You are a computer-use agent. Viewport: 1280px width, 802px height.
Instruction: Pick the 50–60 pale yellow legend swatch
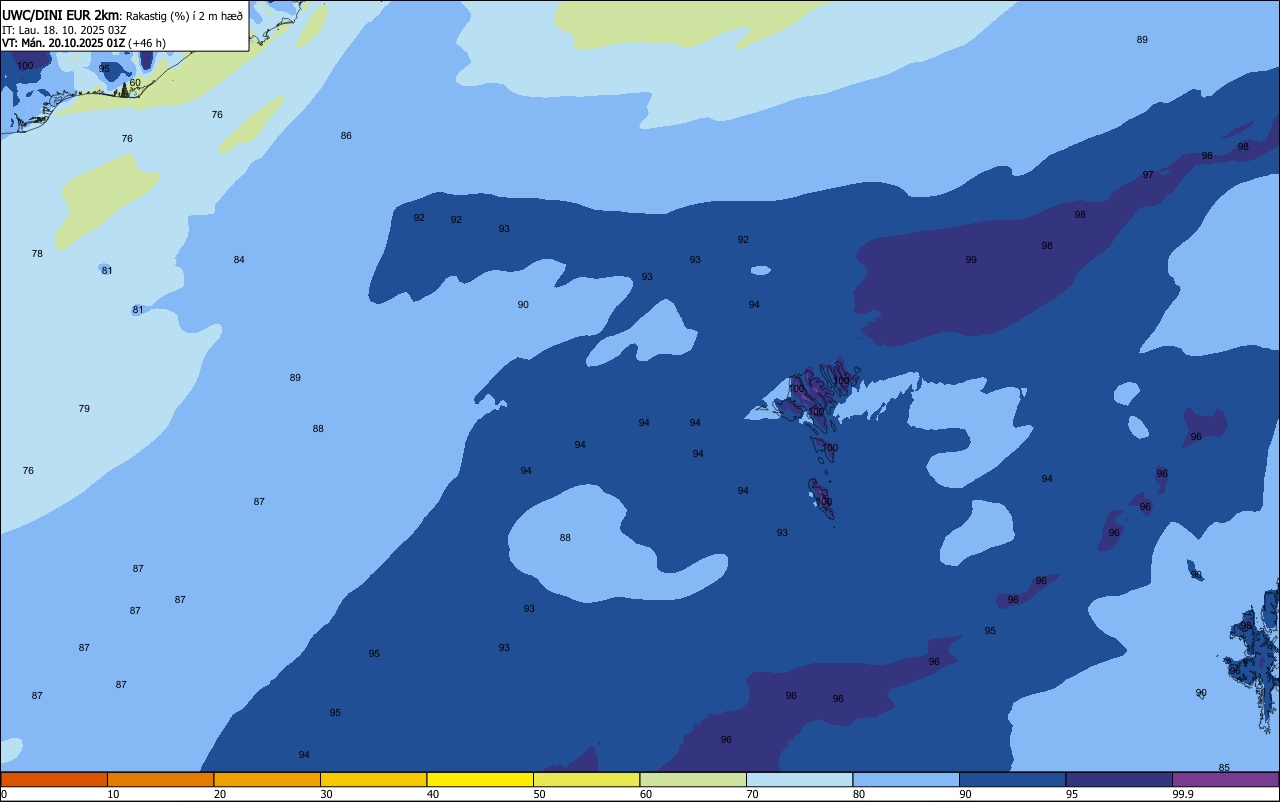click(x=586, y=779)
